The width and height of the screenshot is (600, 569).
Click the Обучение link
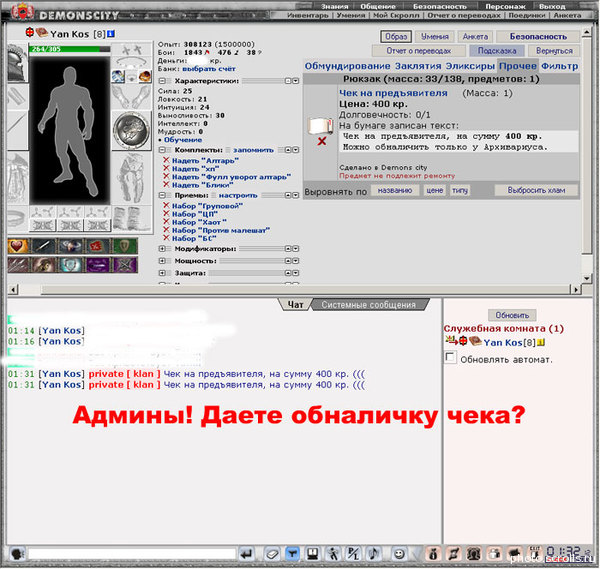183,140
